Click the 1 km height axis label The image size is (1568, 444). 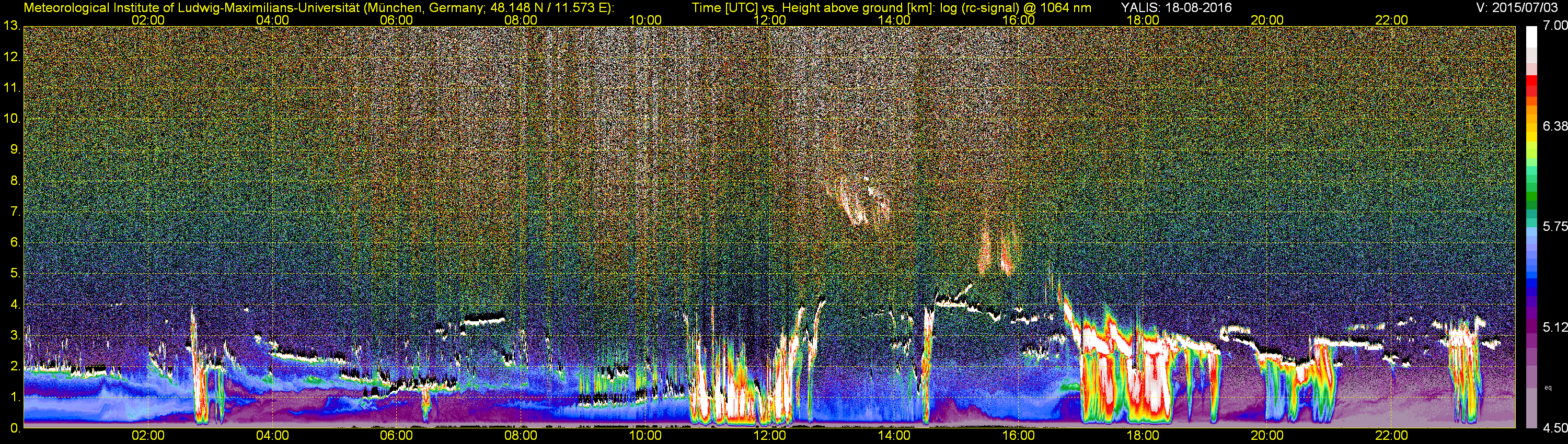[15, 397]
